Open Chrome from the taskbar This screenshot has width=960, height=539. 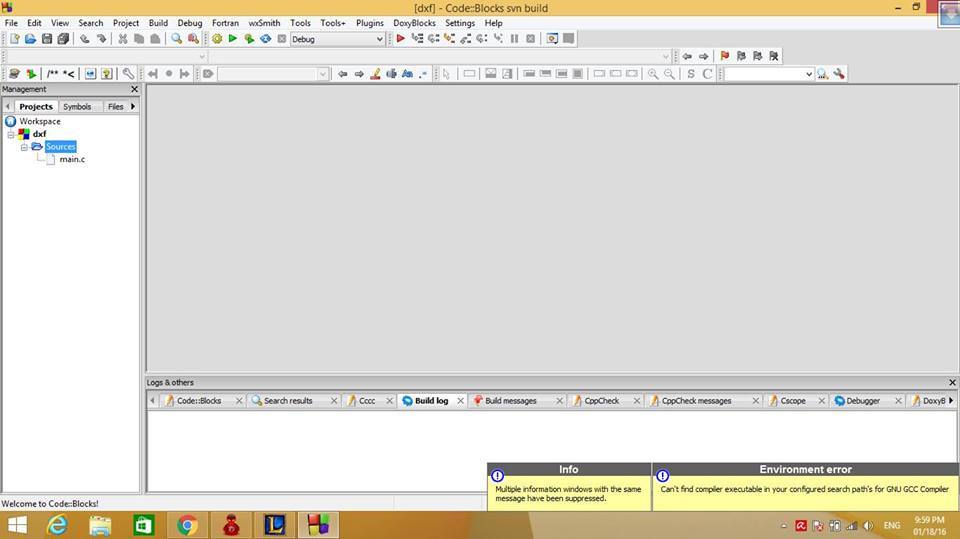click(187, 525)
